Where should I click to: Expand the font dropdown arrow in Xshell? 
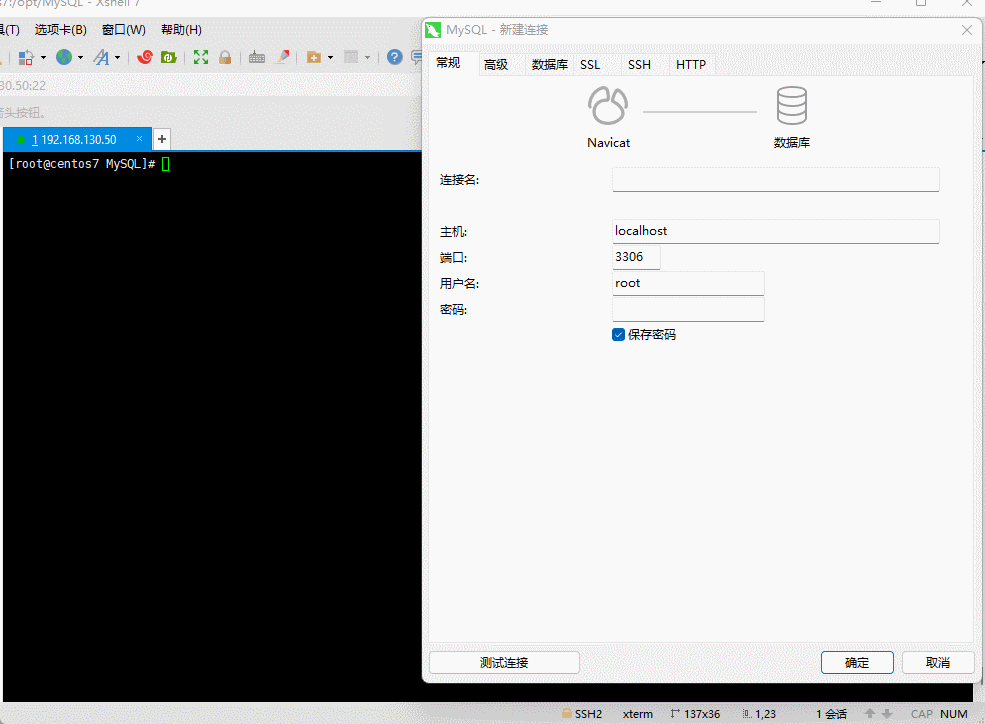(x=117, y=58)
